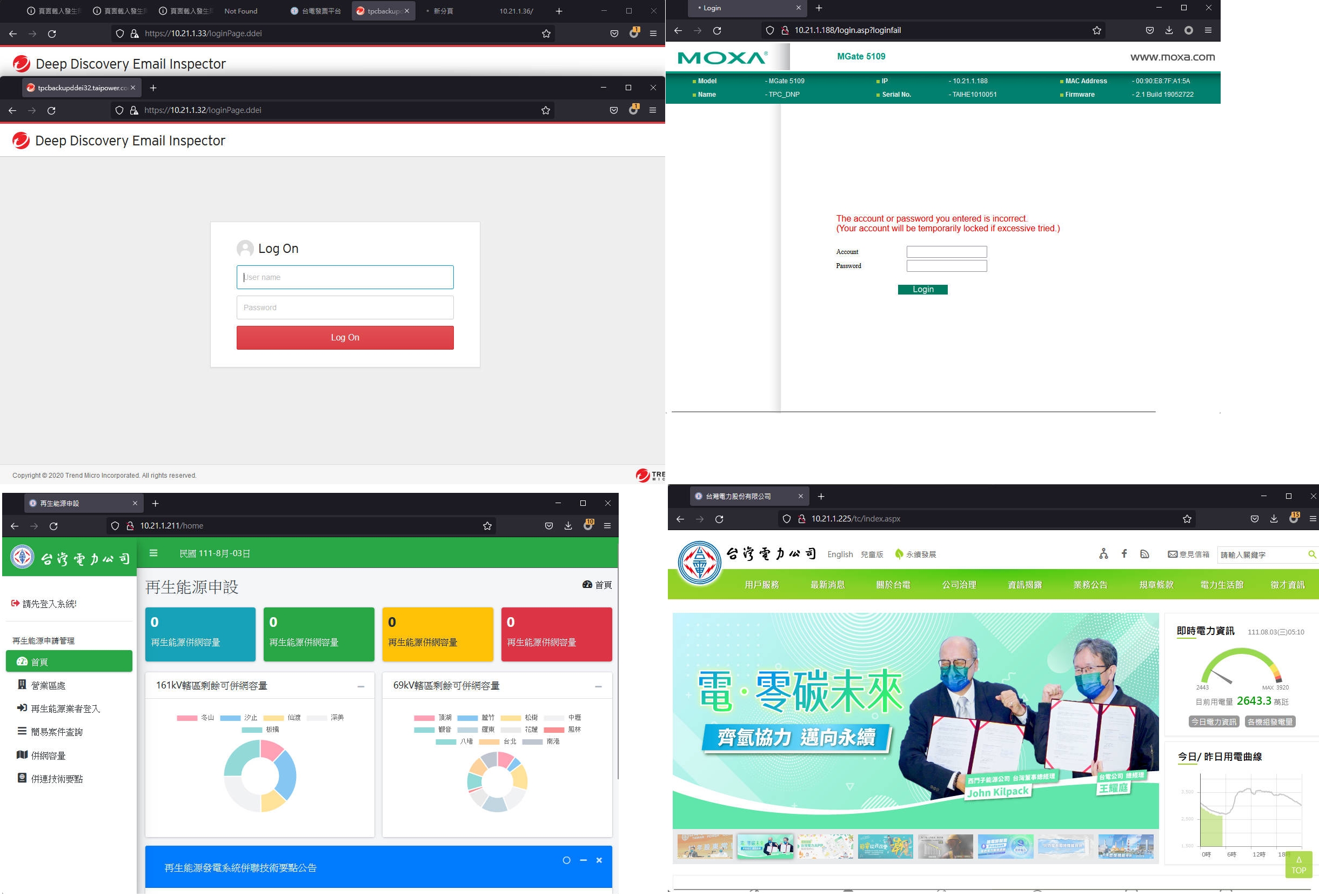
Task: Toggle the 南港 legend entry in the 69kV chart
Action: pos(541,742)
